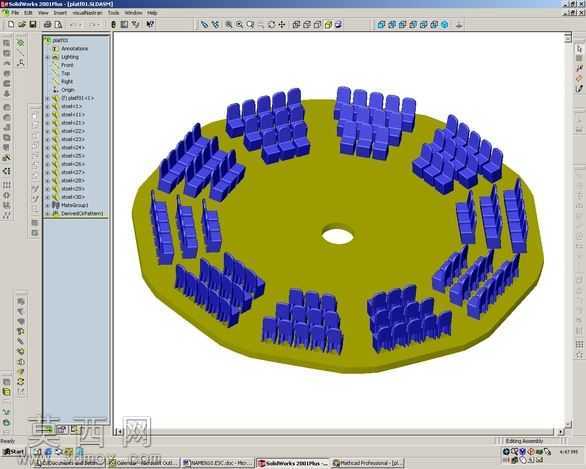The height and width of the screenshot is (469, 586).
Task: Enable Hidden Lines Removed display mode
Action: click(x=317, y=25)
